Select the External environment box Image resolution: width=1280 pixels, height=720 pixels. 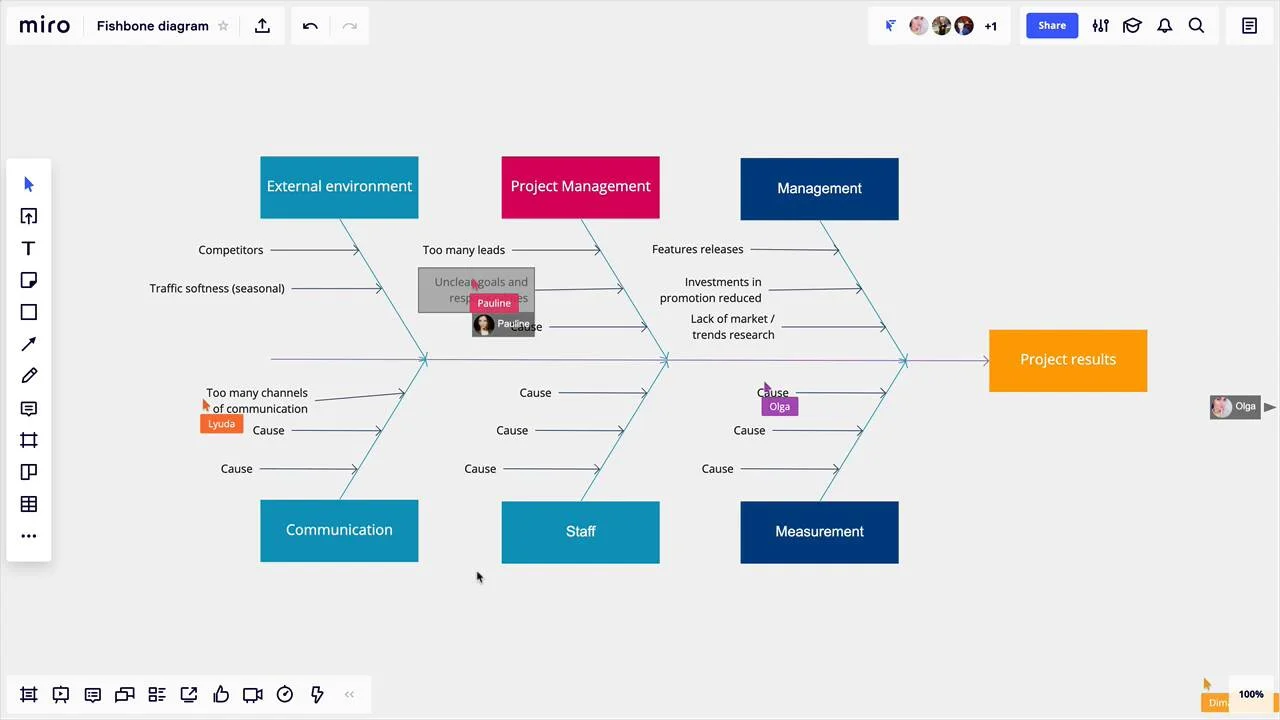point(339,187)
